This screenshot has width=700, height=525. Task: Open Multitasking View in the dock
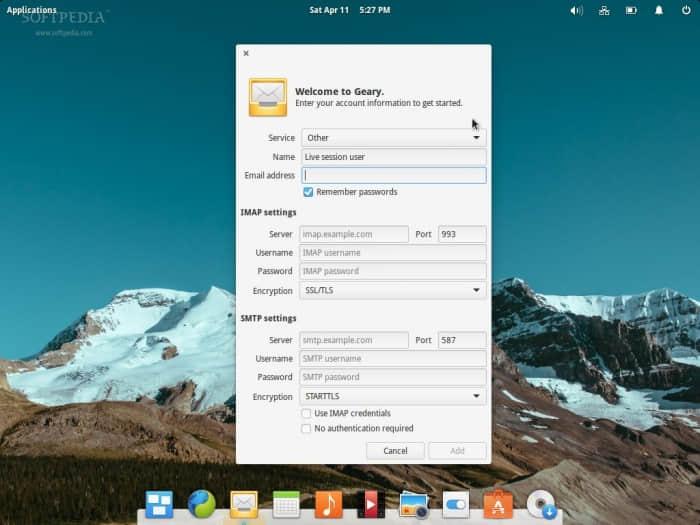pyautogui.click(x=159, y=504)
